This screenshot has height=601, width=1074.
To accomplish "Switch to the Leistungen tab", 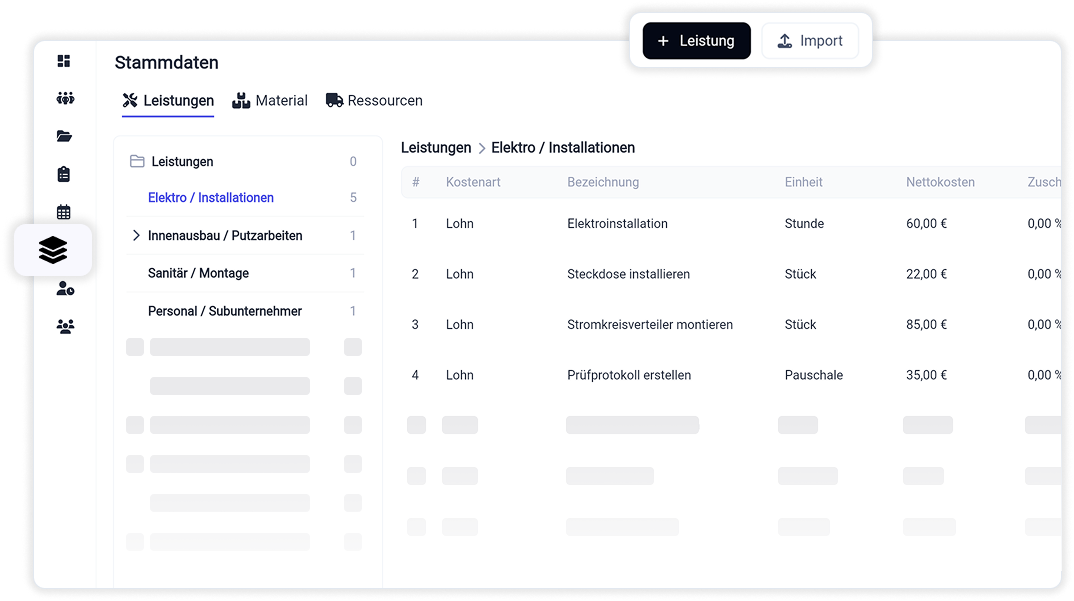I will point(168,101).
